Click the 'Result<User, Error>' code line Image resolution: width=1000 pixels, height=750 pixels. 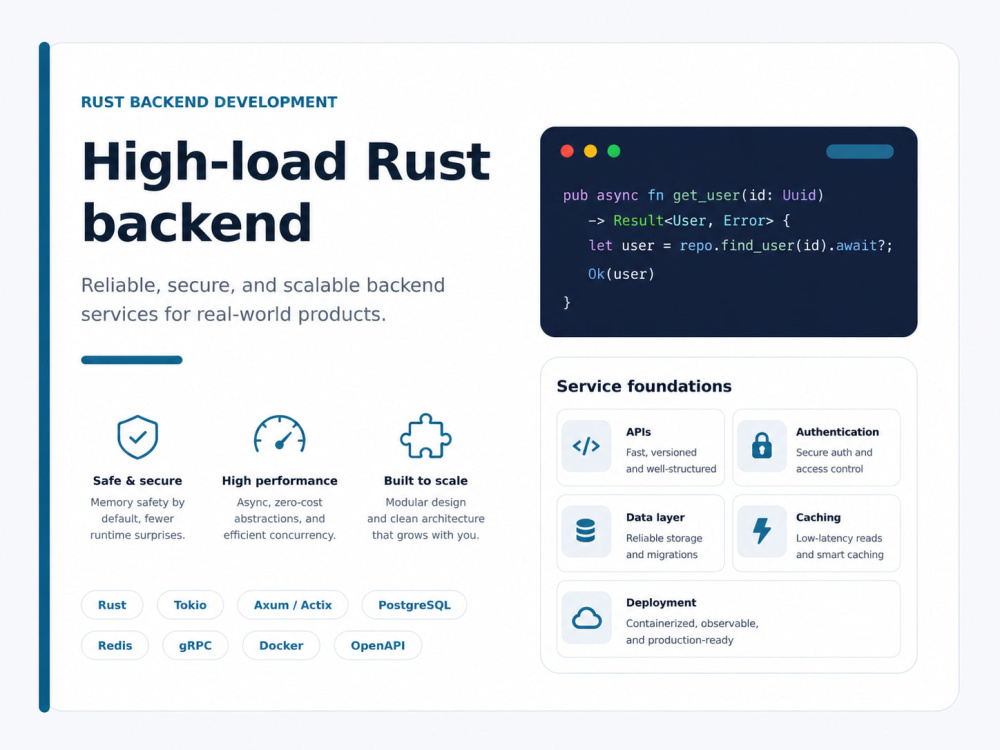click(x=689, y=221)
